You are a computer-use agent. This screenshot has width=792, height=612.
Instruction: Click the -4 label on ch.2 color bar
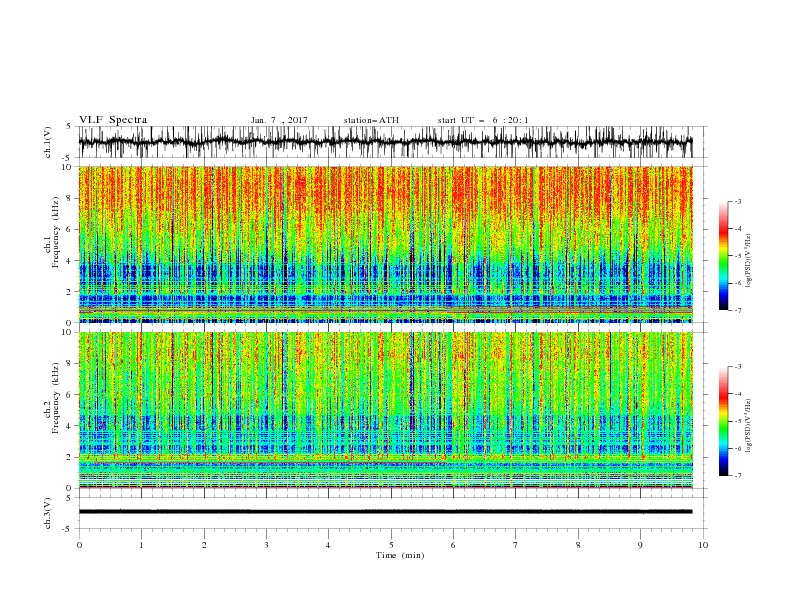tap(738, 394)
